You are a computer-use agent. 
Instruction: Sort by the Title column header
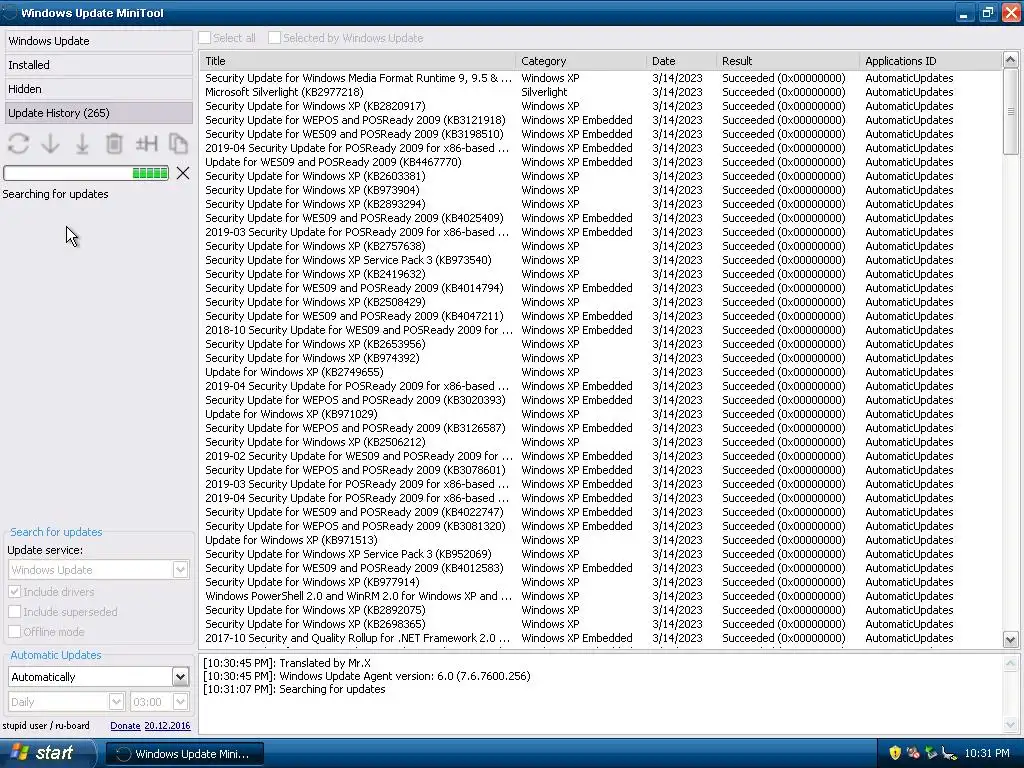coord(357,61)
